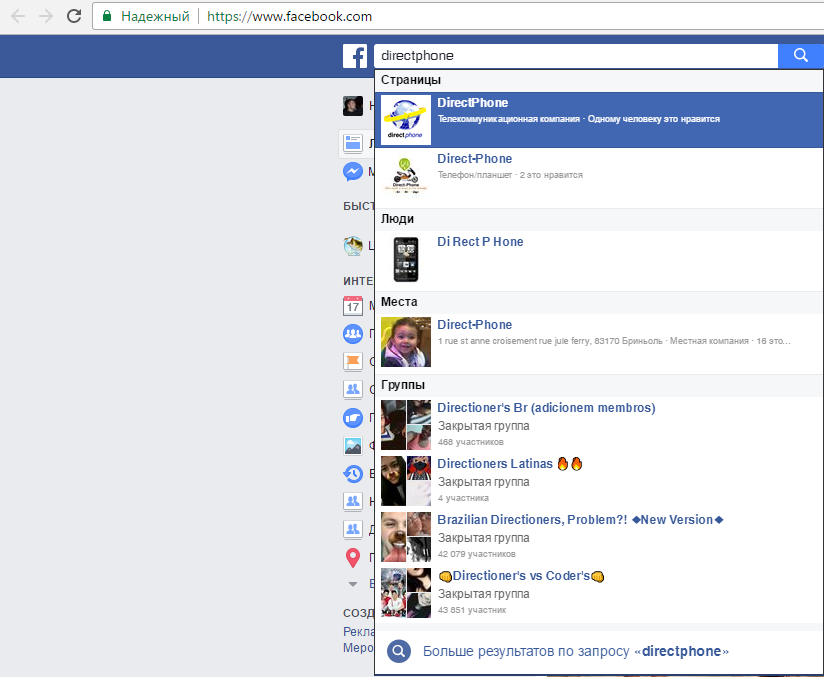Image resolution: width=824 pixels, height=677 pixels.
Task: Open the Di Rect P Hone profile
Action: [599, 259]
